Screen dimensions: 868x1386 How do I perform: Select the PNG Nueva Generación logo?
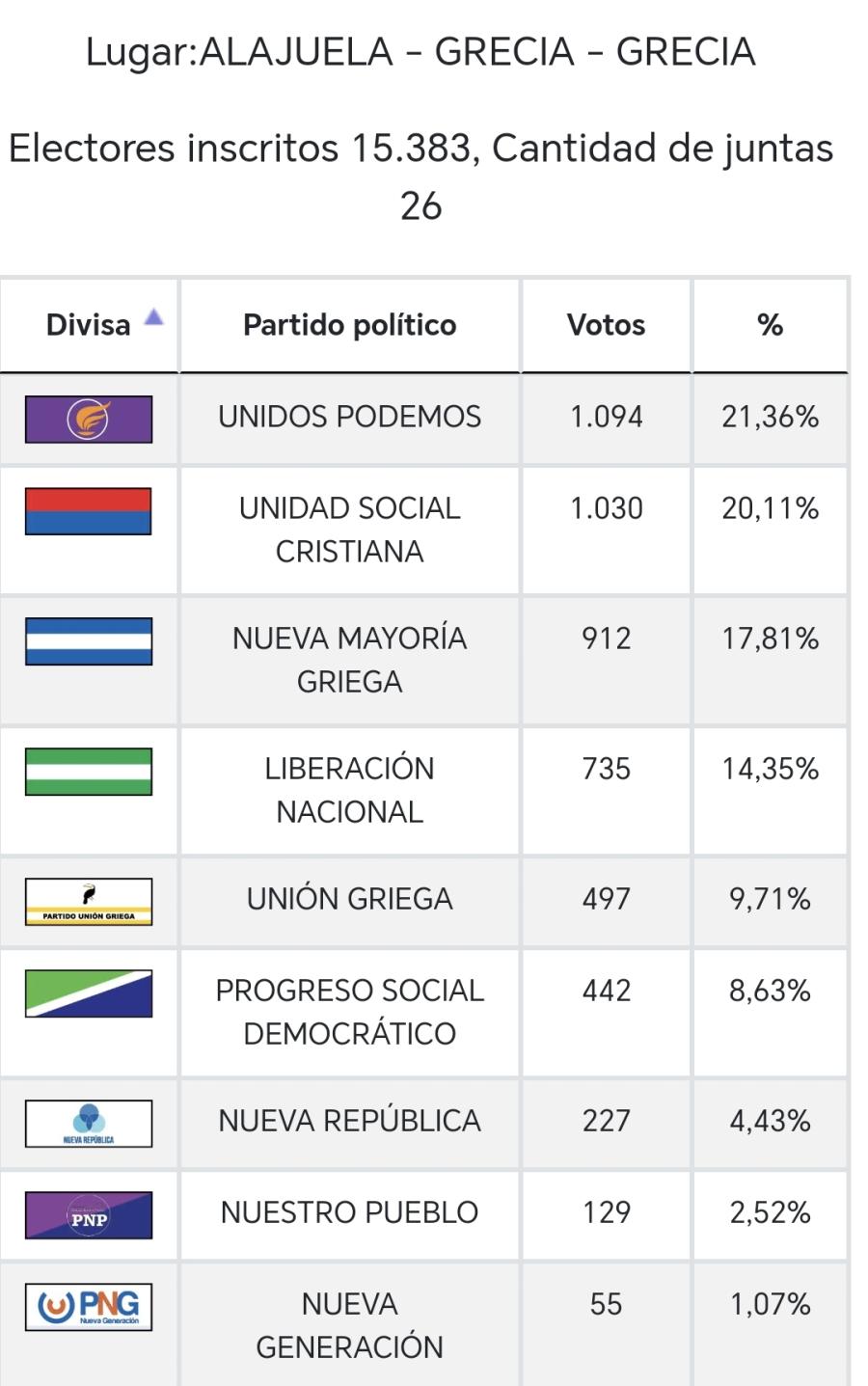[x=89, y=1308]
